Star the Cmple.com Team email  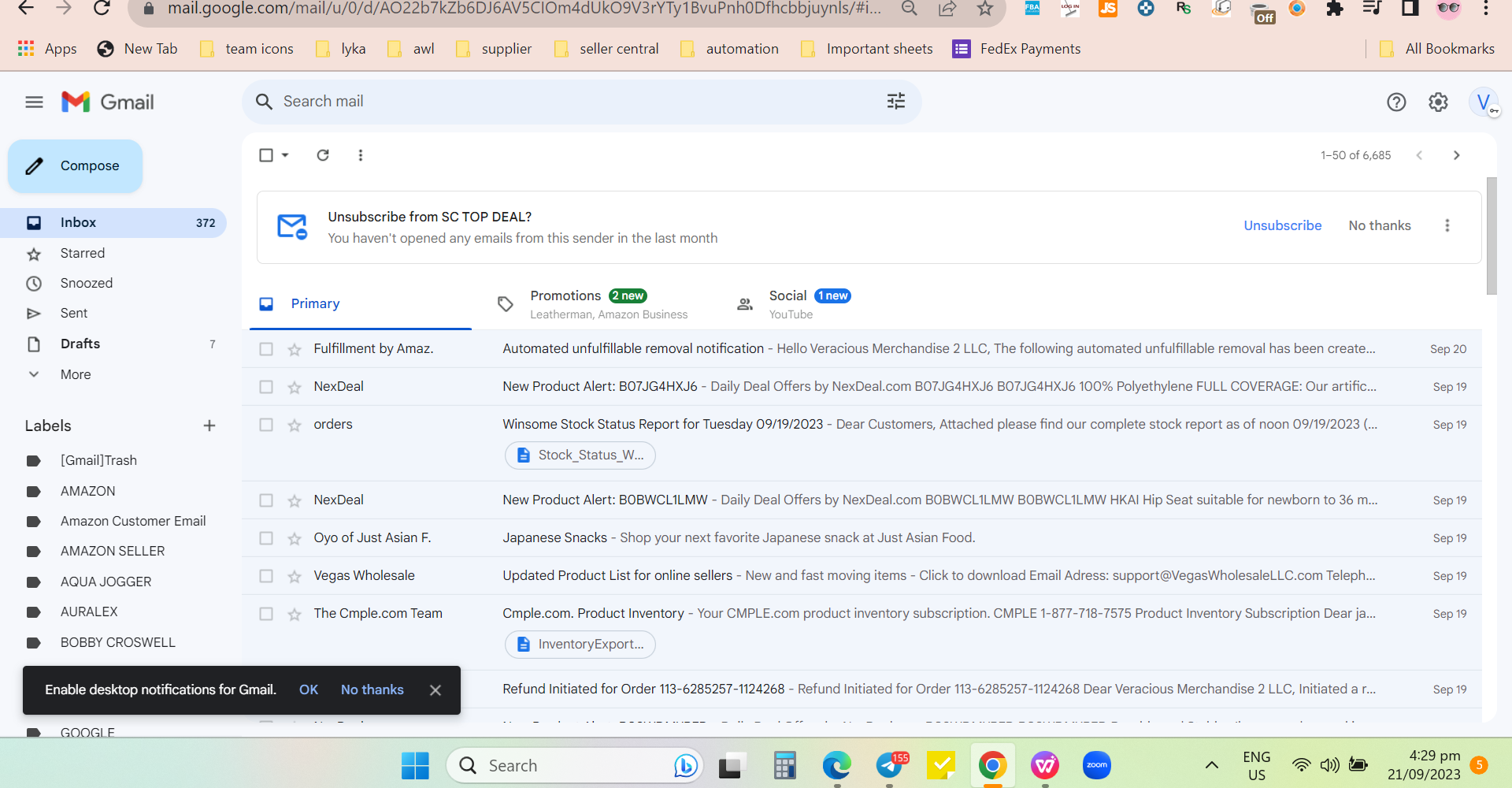(x=295, y=614)
